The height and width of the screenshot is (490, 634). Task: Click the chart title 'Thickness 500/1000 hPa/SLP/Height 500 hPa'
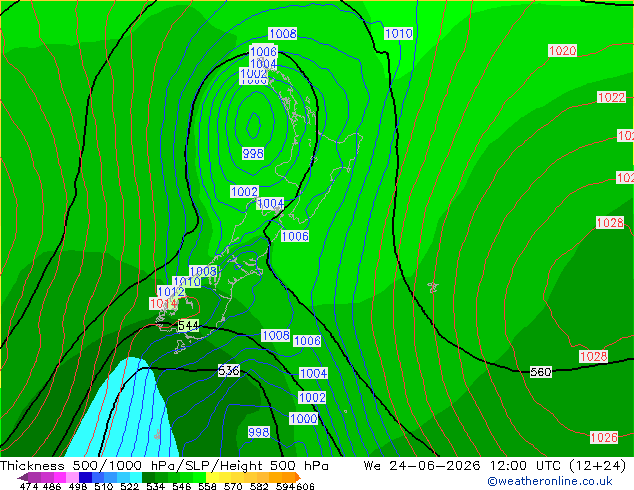point(164,466)
